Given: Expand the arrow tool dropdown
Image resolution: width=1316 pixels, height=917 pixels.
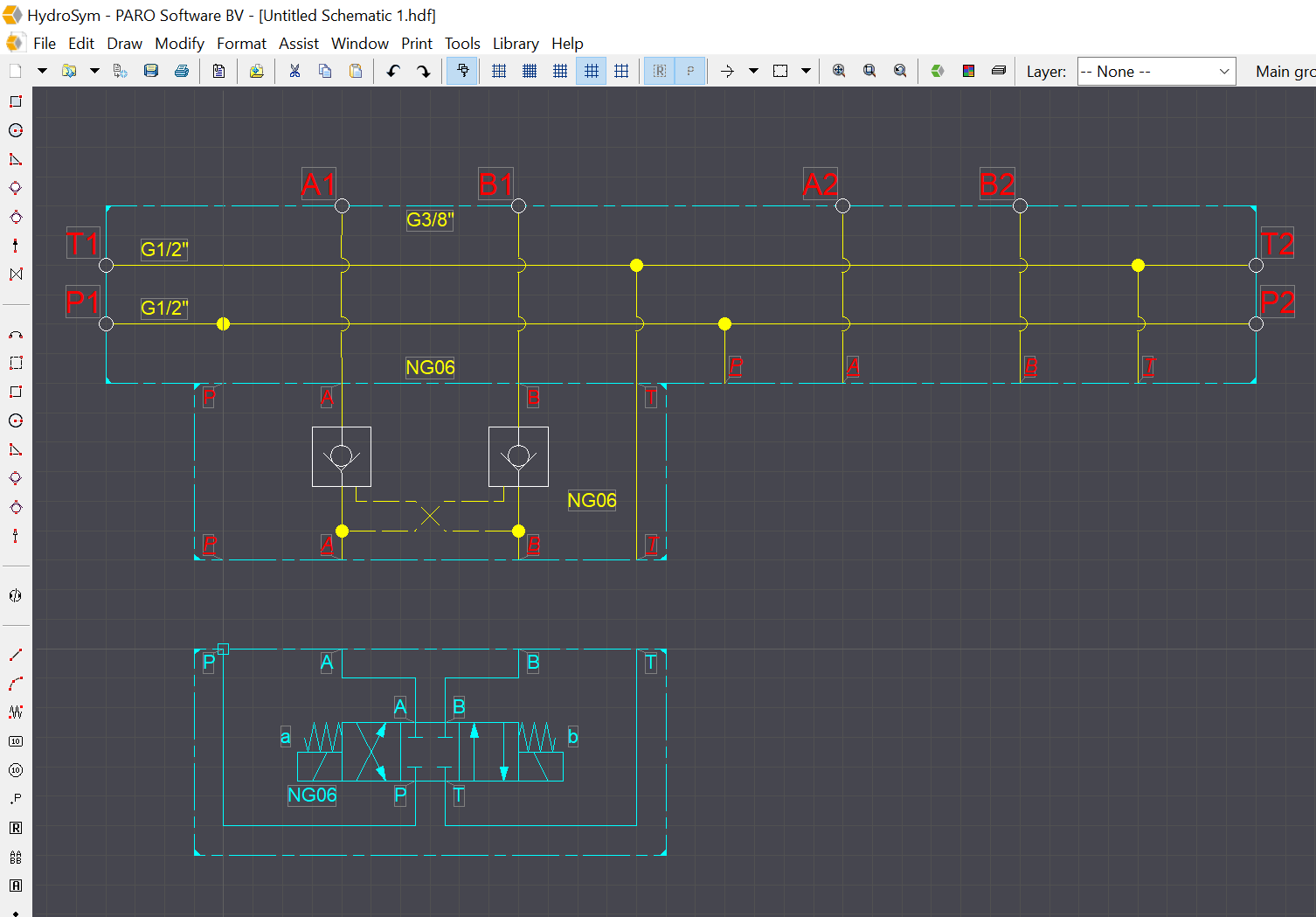Looking at the screenshot, I should (753, 71).
